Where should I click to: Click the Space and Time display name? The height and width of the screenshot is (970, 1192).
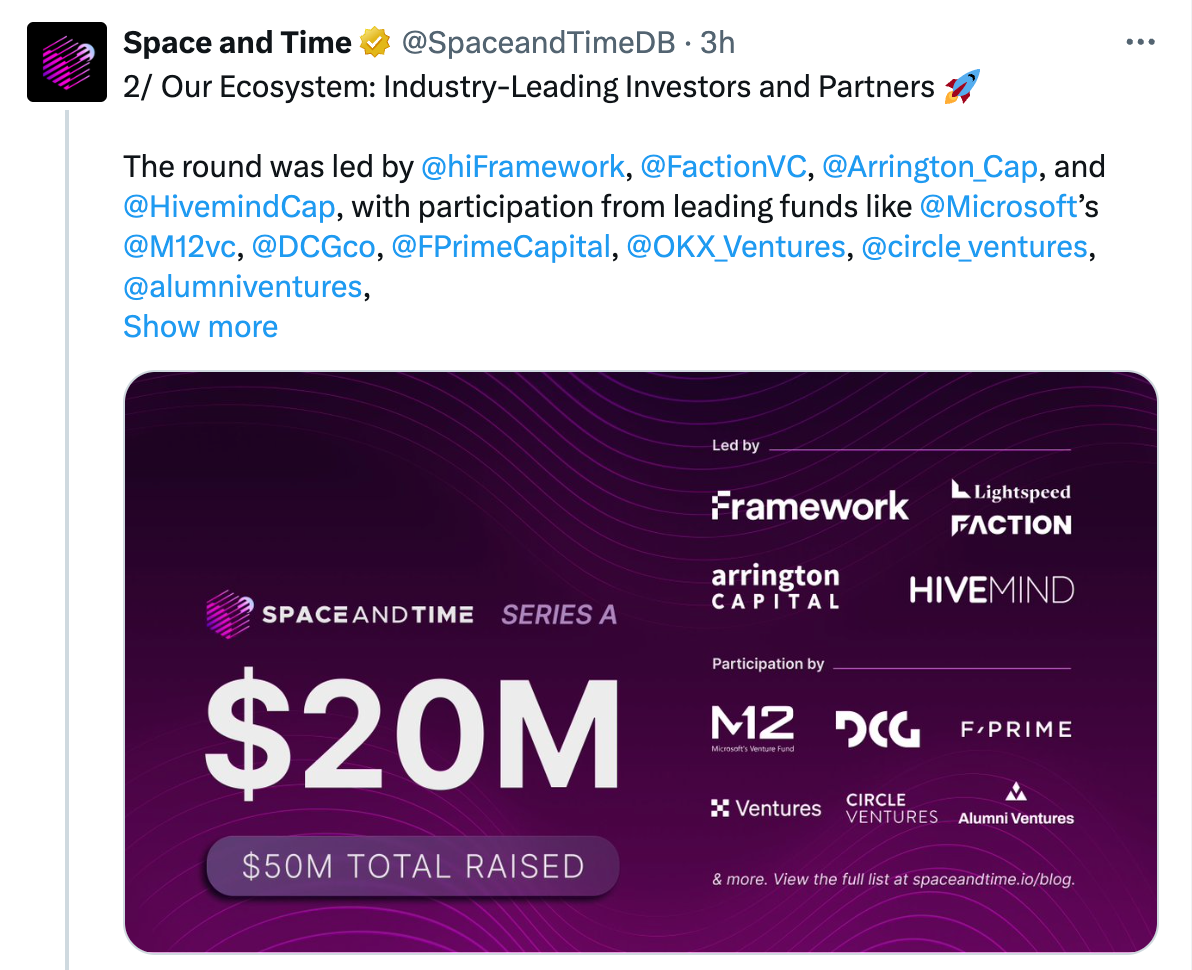(237, 43)
